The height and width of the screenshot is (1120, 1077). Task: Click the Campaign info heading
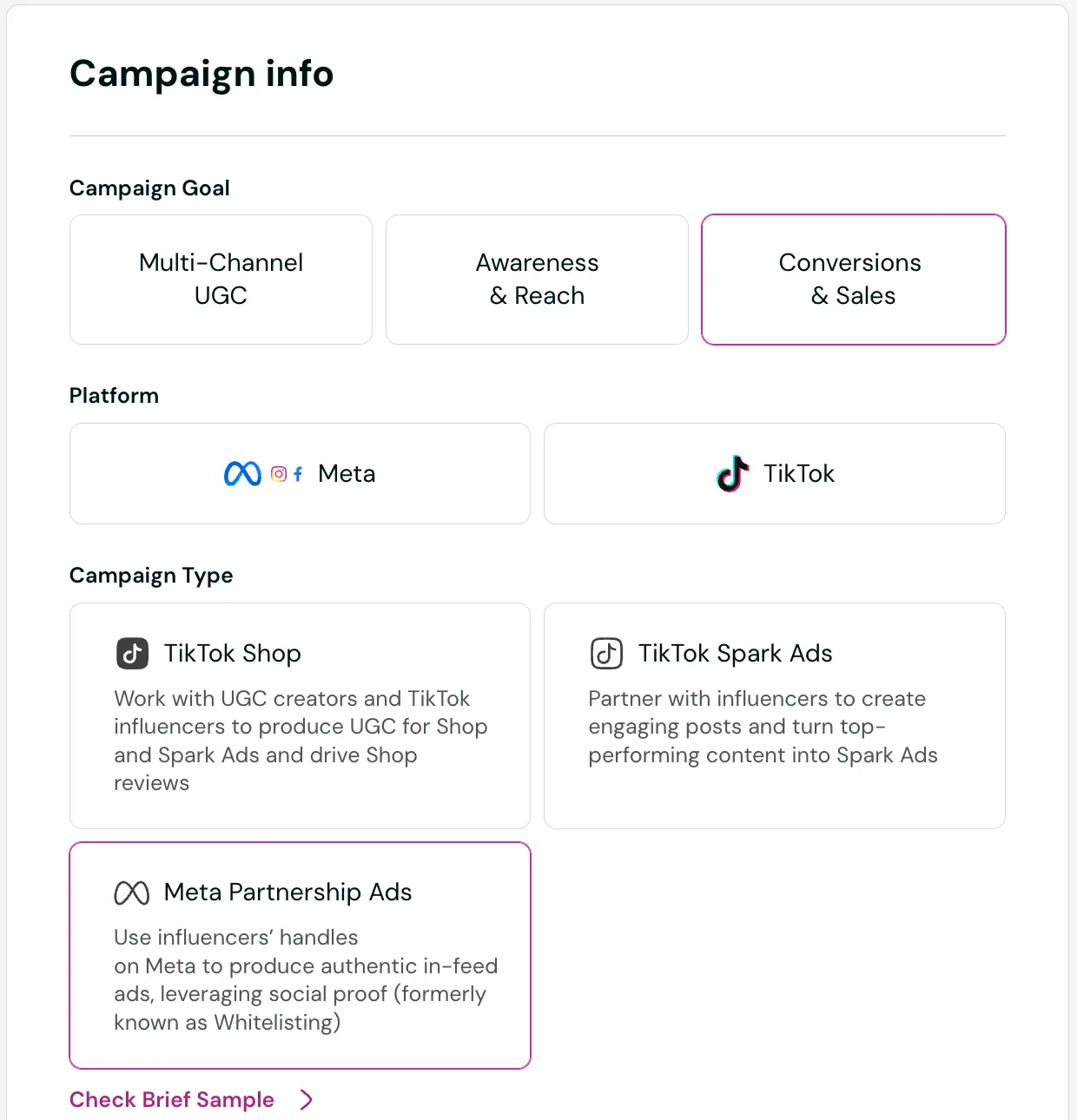(x=202, y=75)
